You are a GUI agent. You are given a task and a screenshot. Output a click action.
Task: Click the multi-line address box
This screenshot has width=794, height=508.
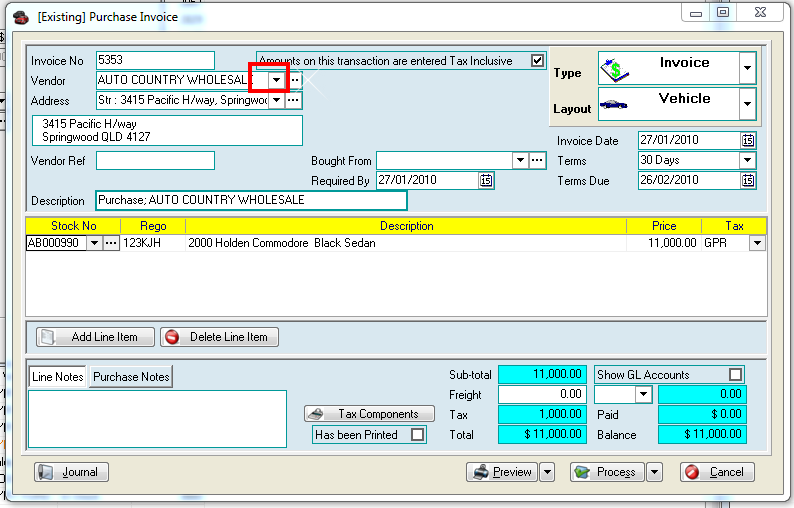pyautogui.click(x=167, y=130)
